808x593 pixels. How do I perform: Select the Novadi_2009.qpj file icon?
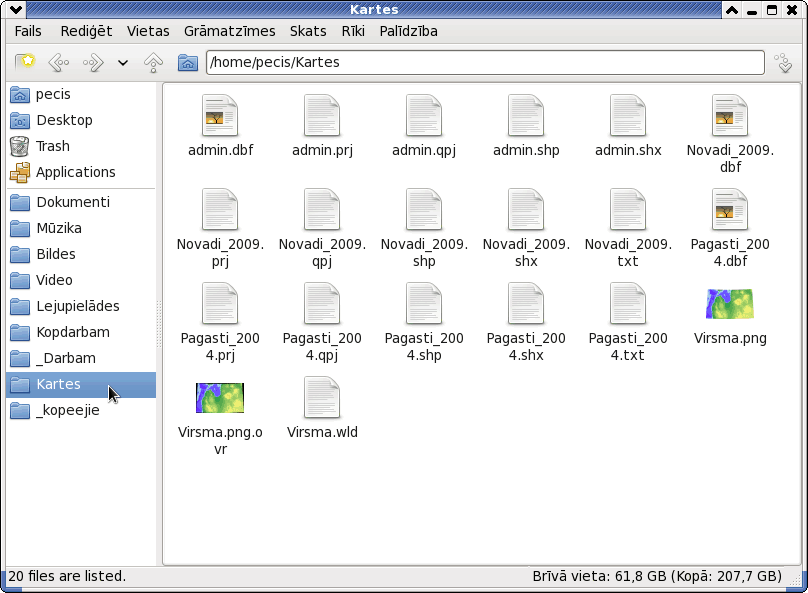322,210
